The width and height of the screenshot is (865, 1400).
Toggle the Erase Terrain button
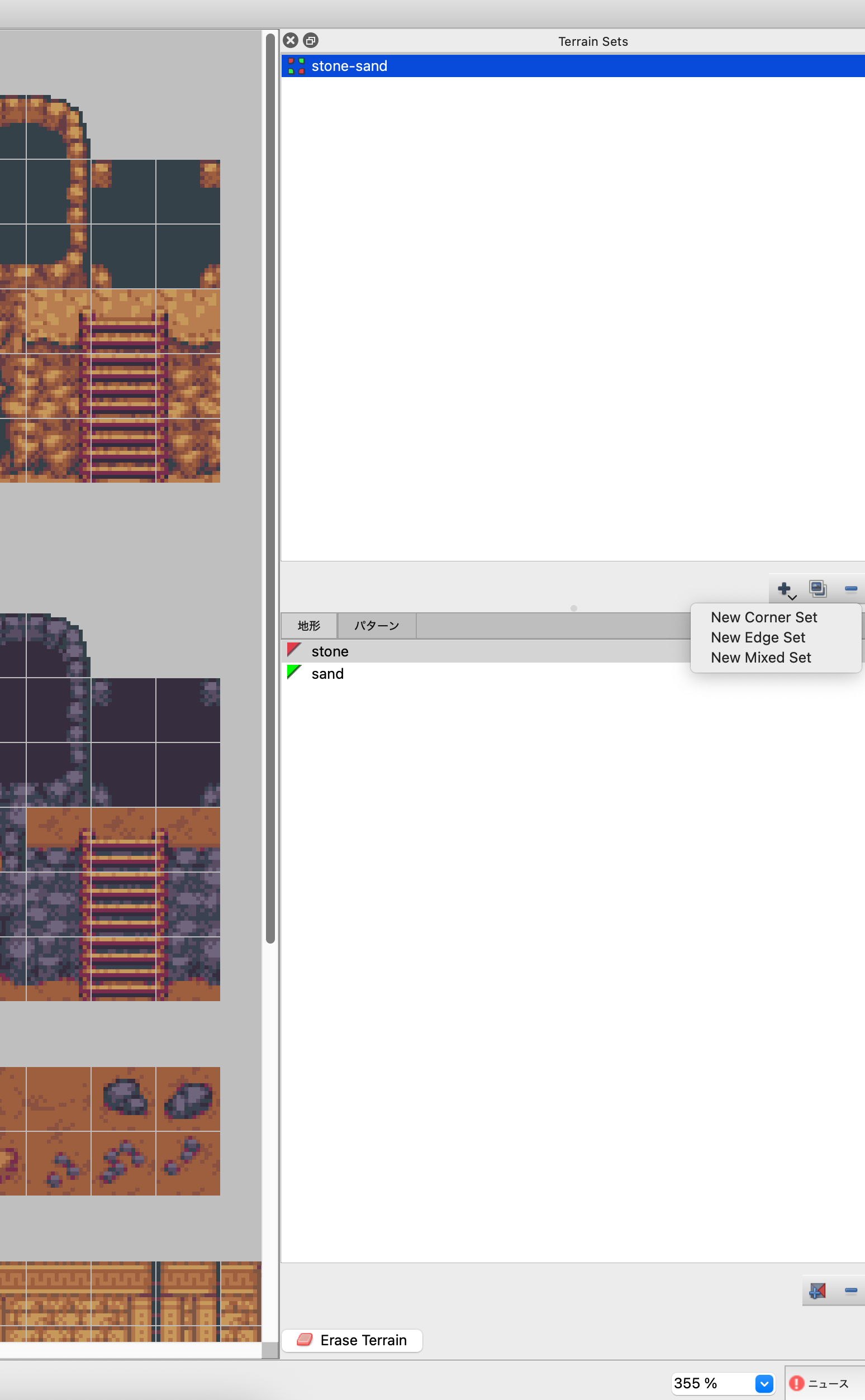click(352, 1340)
